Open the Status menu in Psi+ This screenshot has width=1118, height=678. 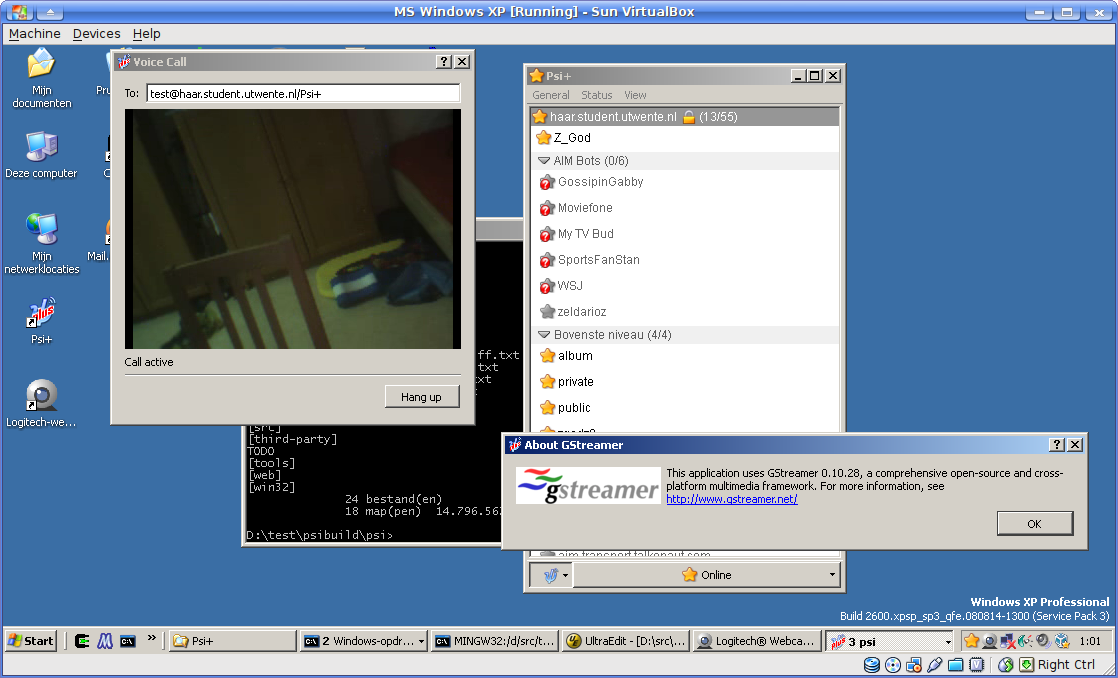[x=596, y=95]
